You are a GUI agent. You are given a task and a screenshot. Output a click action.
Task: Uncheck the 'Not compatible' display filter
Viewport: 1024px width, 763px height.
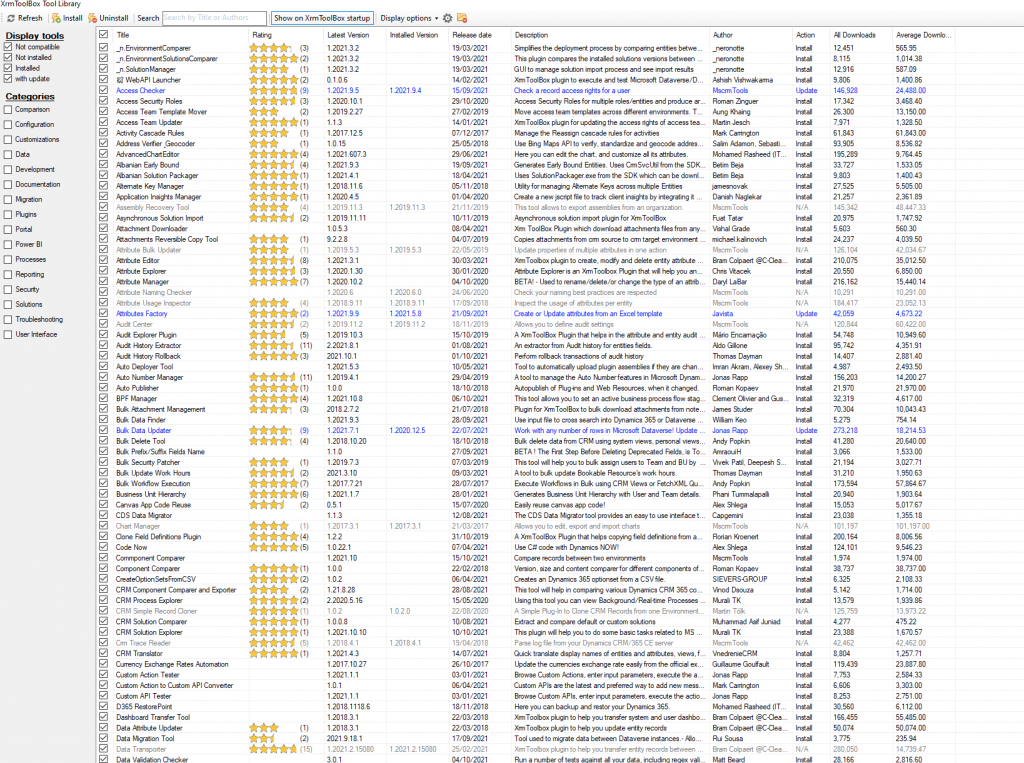click(8, 47)
